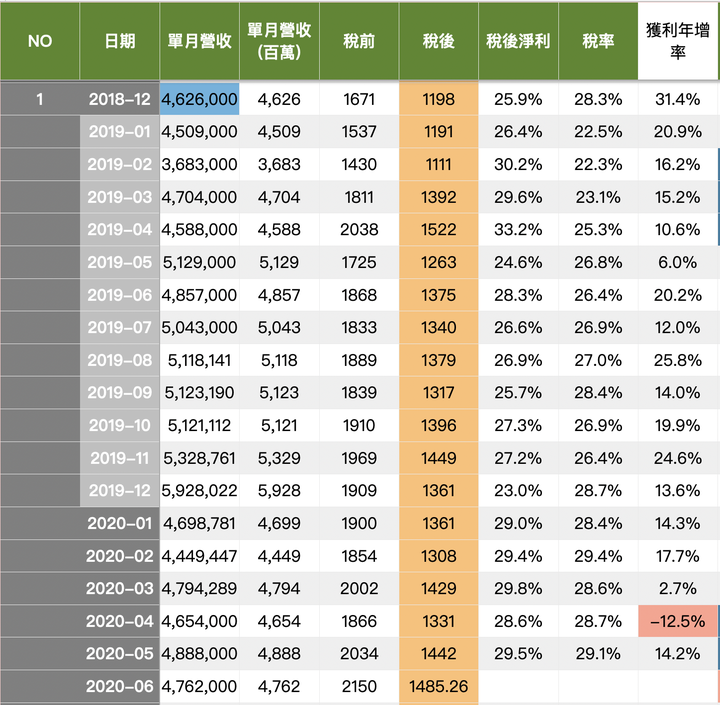This screenshot has height=705, width=720.
Task: Click the 單月營收(百萬) column header
Action: click(279, 41)
